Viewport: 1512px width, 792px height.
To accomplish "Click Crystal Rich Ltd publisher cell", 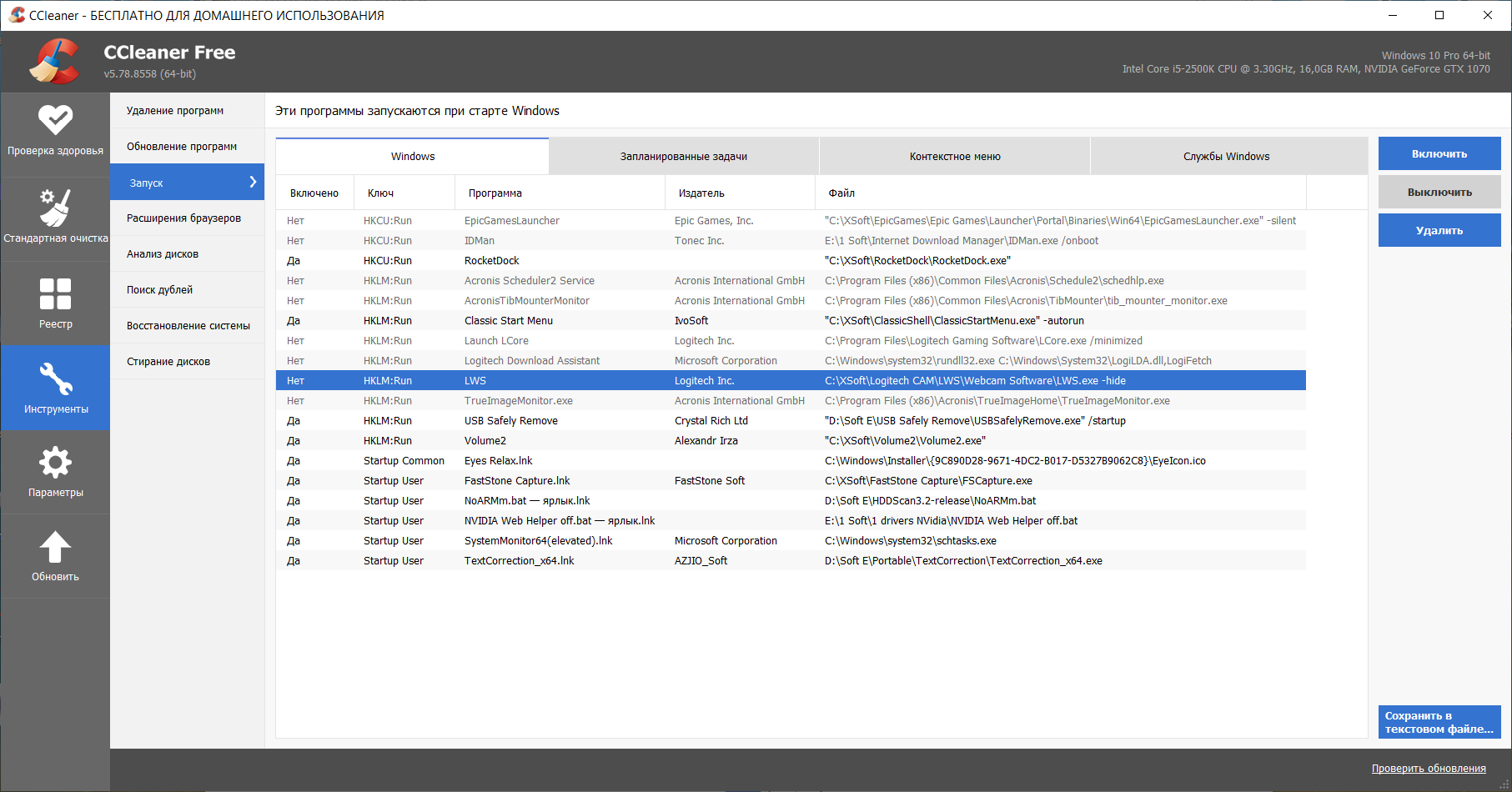I will click(x=711, y=421).
